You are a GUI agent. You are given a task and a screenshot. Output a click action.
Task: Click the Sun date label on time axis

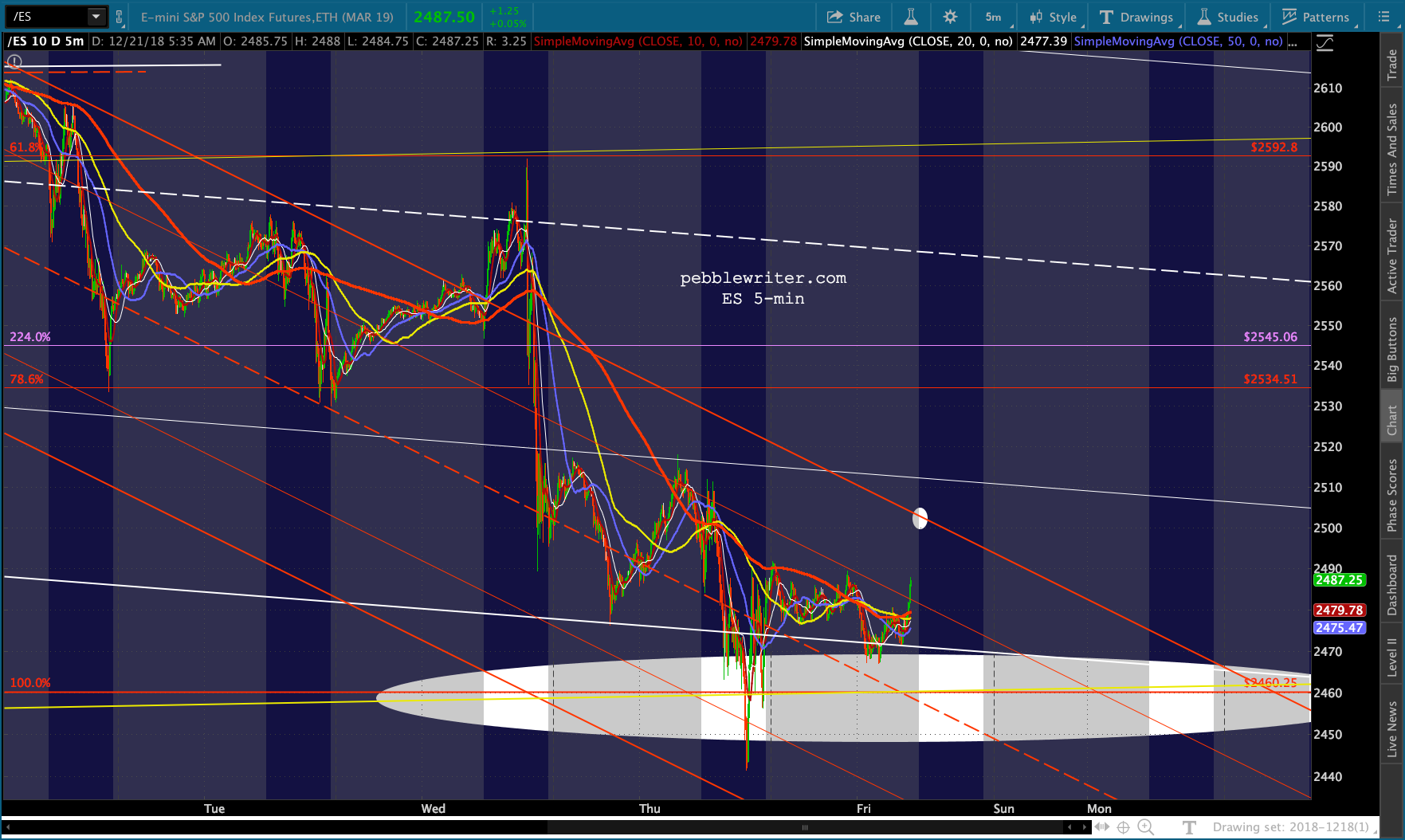1004,808
